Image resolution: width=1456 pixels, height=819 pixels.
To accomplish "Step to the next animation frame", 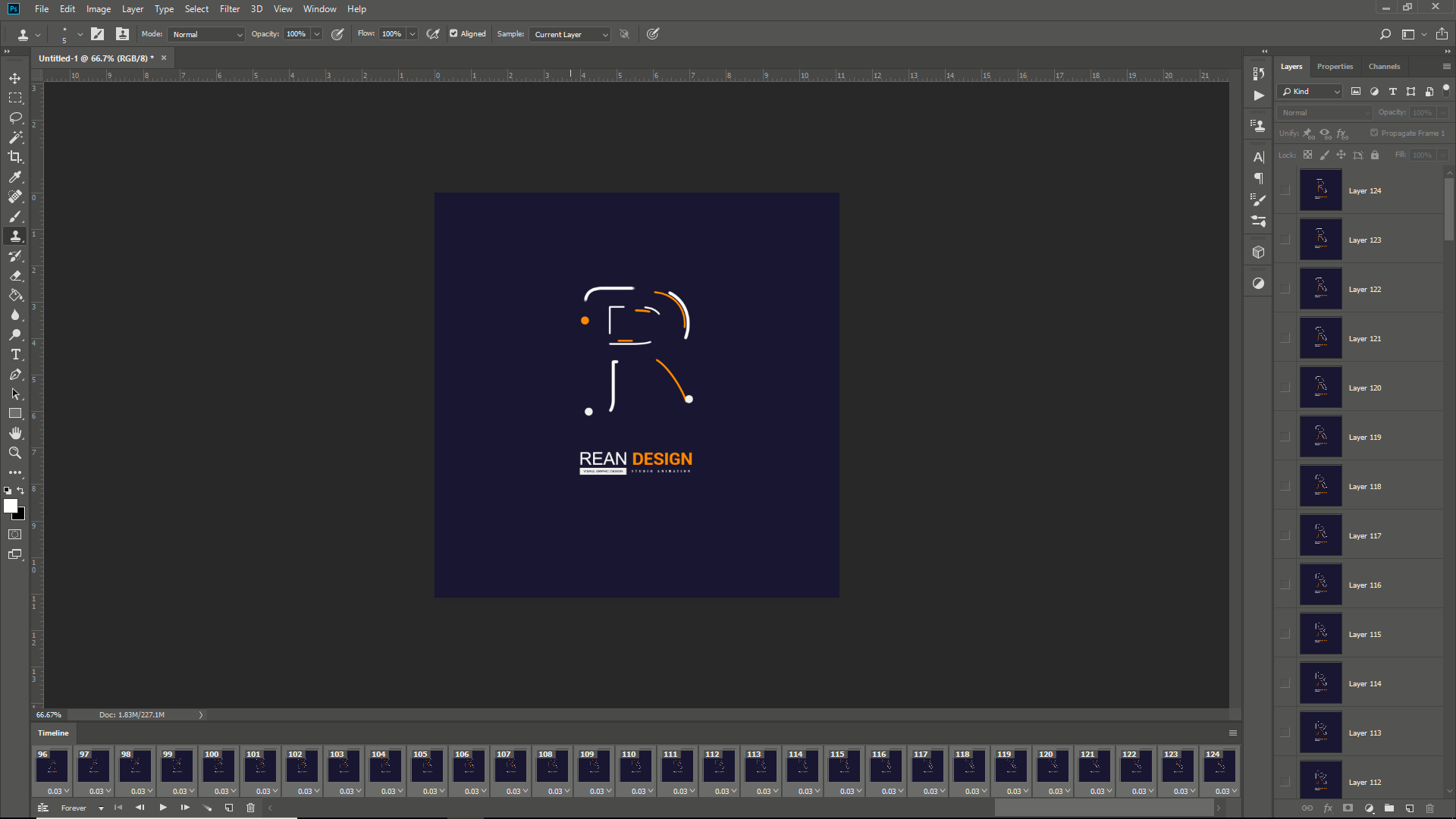I will pyautogui.click(x=184, y=808).
